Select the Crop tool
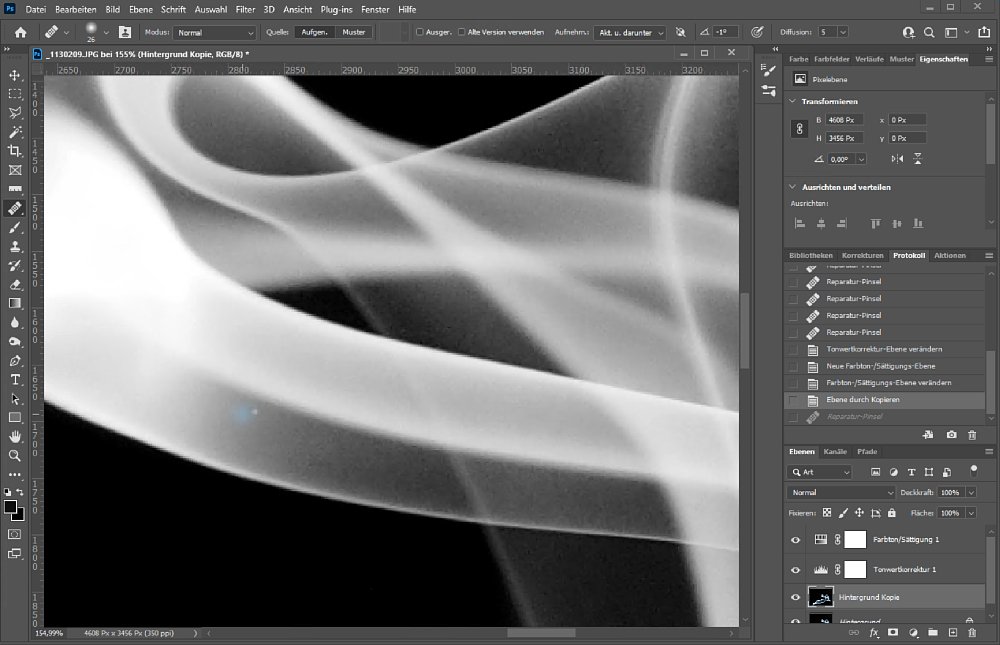 (15, 151)
